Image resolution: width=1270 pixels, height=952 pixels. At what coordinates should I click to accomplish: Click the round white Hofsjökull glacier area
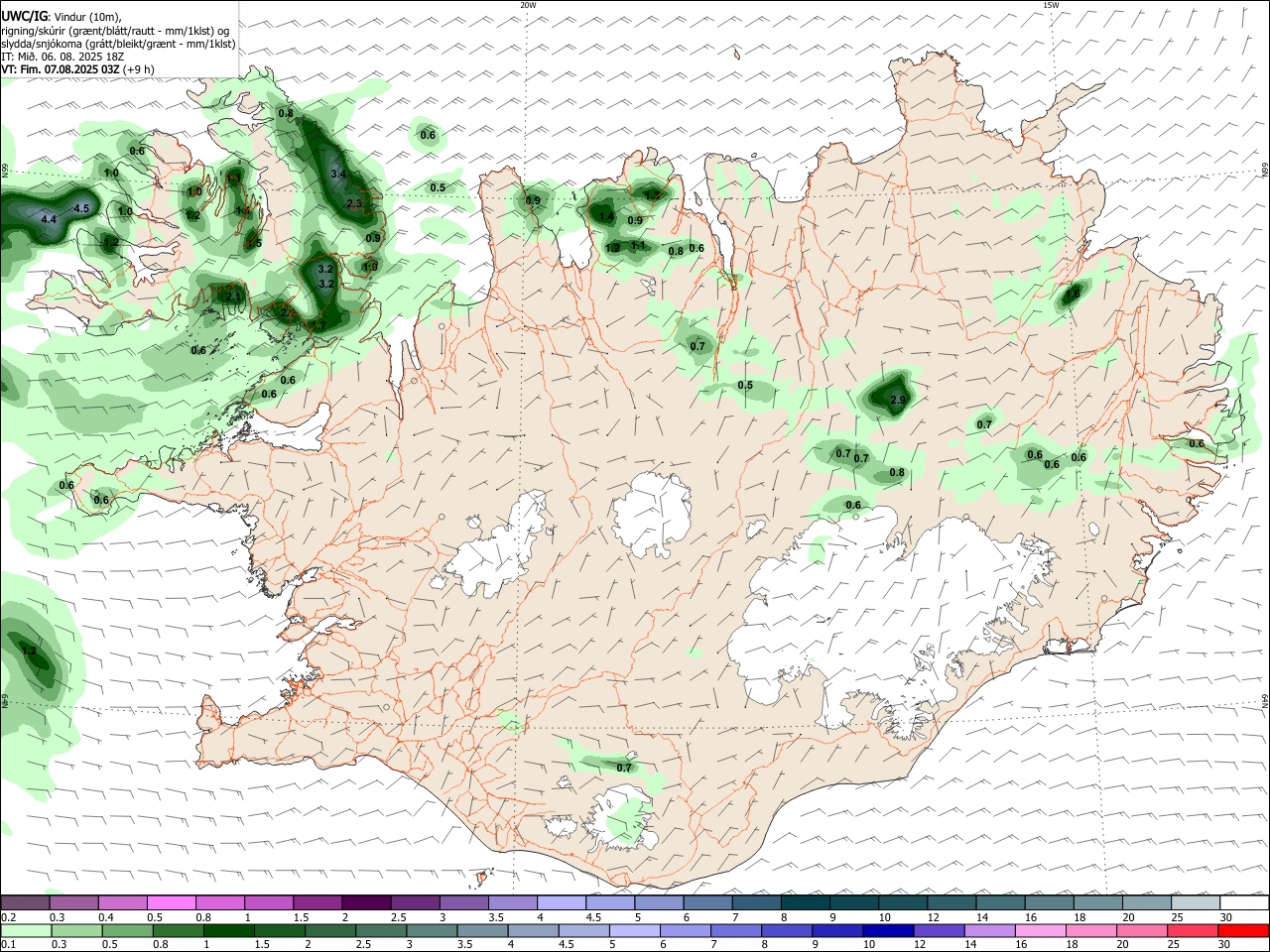pos(652,513)
